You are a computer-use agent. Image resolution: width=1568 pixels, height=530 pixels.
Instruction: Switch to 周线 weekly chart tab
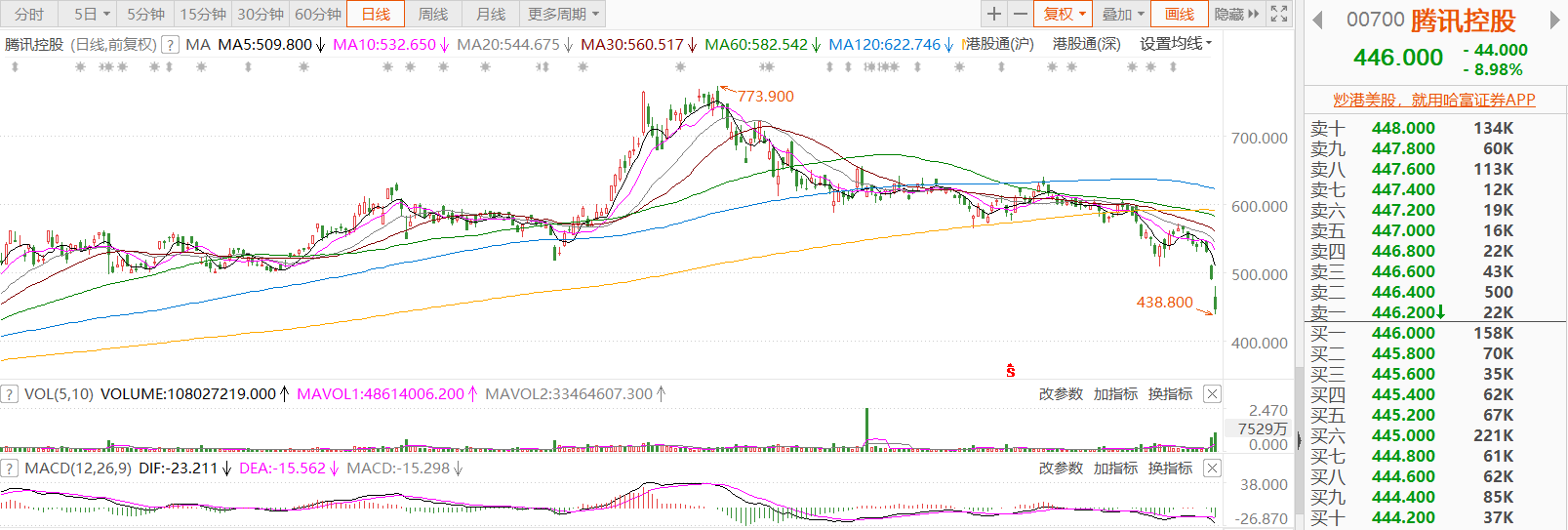point(432,14)
